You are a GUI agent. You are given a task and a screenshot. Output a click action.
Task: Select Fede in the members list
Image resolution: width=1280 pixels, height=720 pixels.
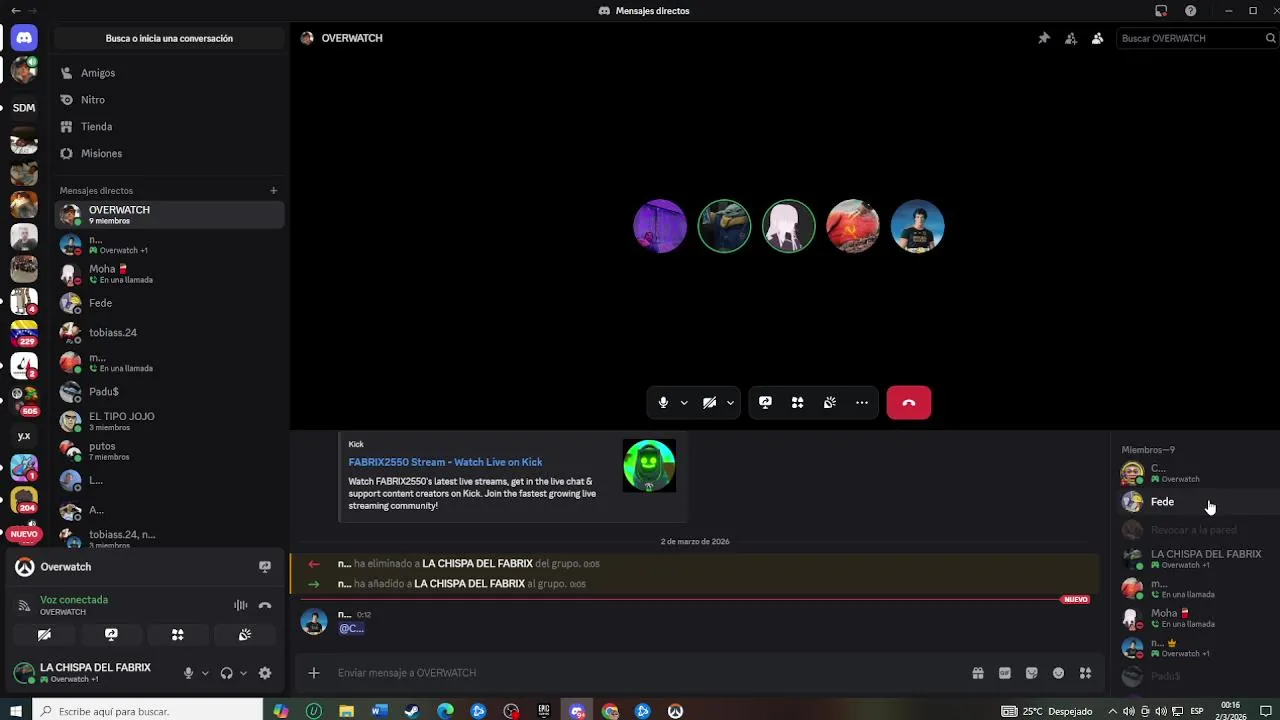(x=1196, y=502)
